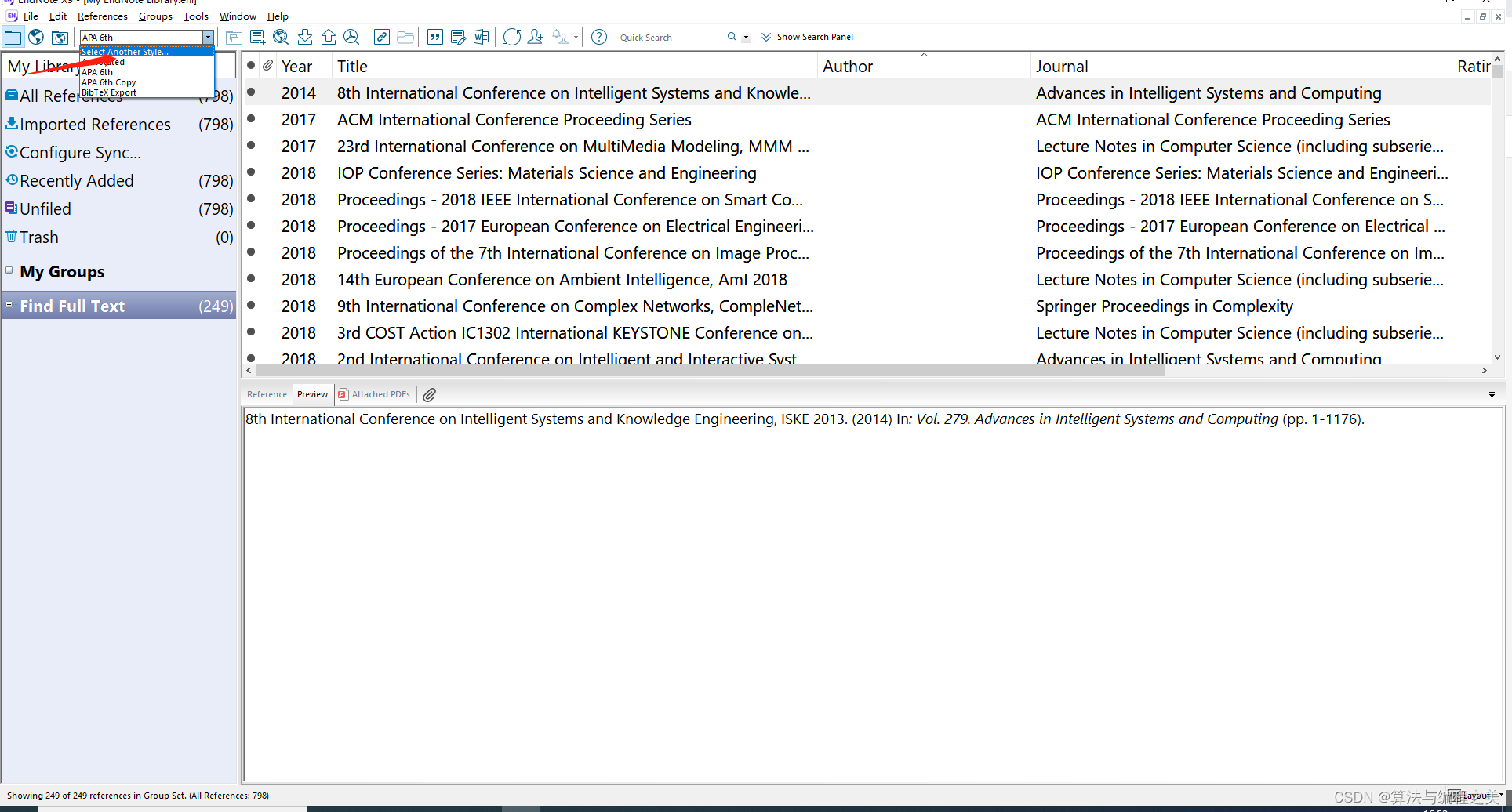The height and width of the screenshot is (812, 1512).
Task: Click the horizontal scrollbar of the reference list
Action: 710,371
